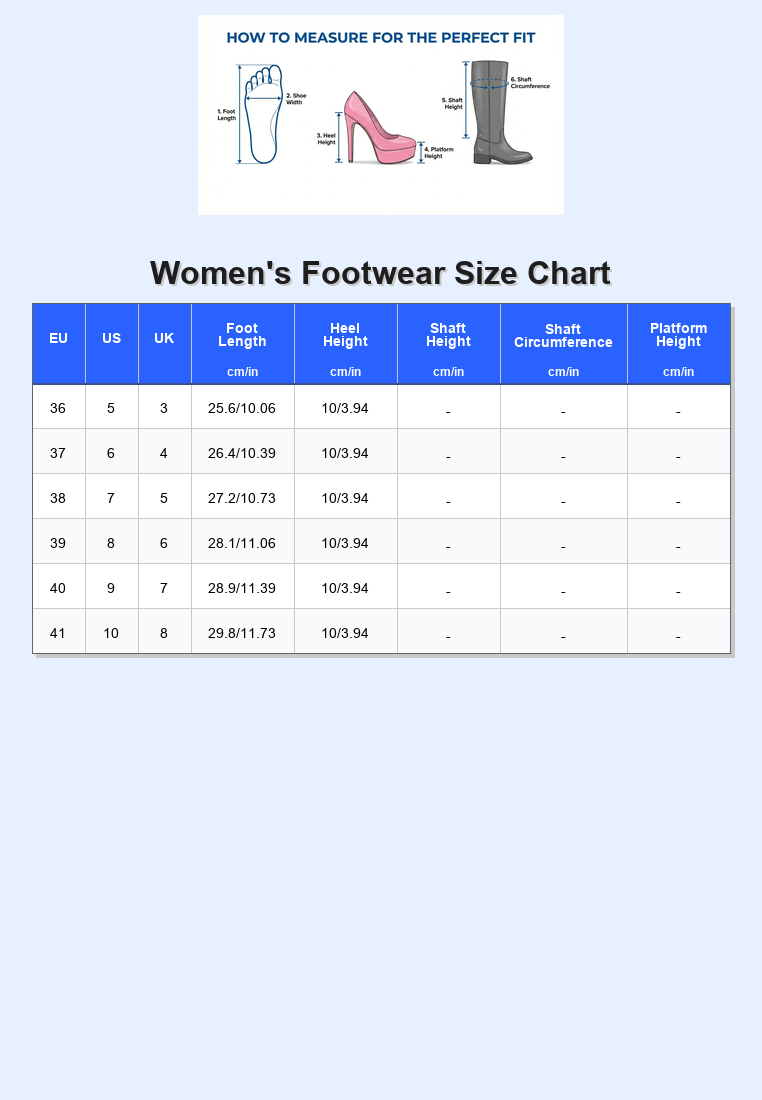762x1100 pixels.
Task: Click the "How to Measure for the Perfect Fit" heading
Action: click(x=381, y=38)
